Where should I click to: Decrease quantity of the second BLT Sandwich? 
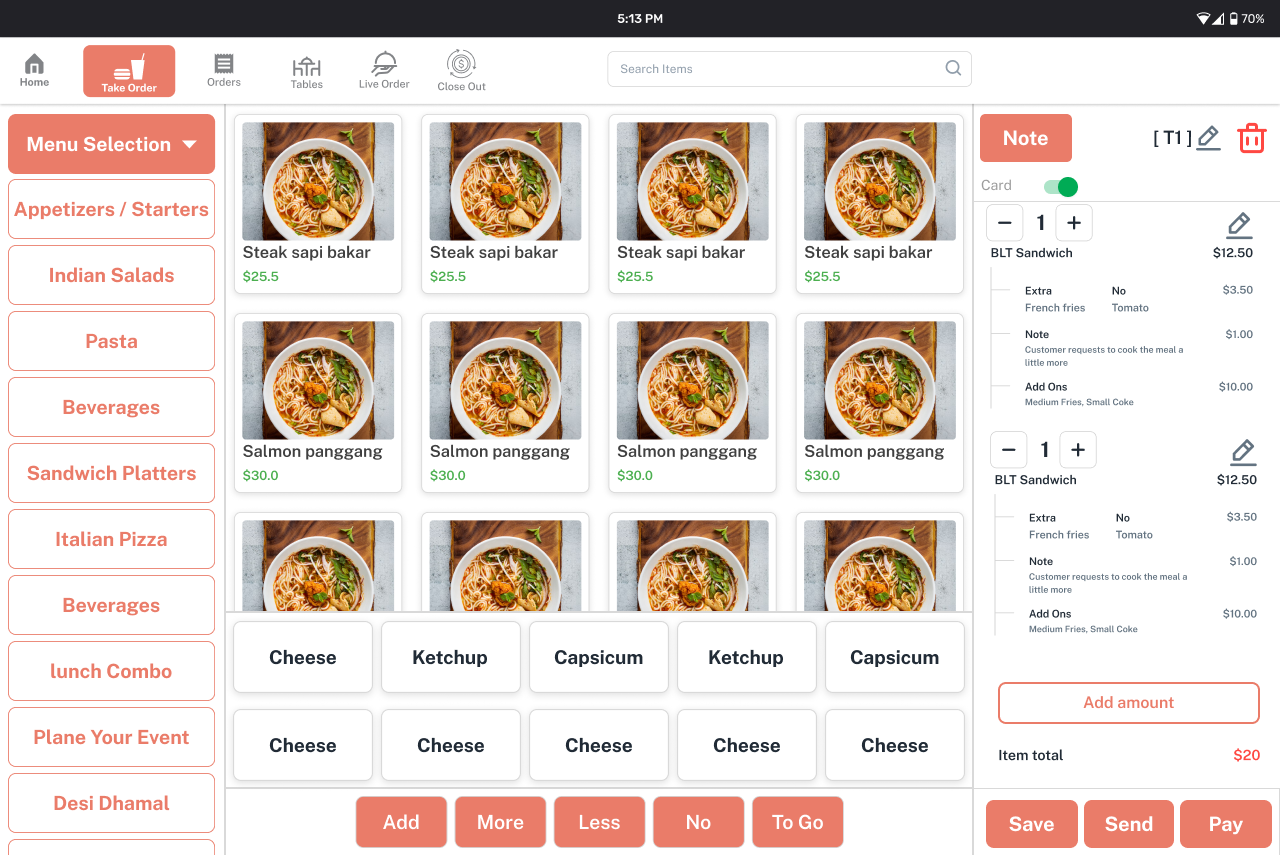(1008, 450)
